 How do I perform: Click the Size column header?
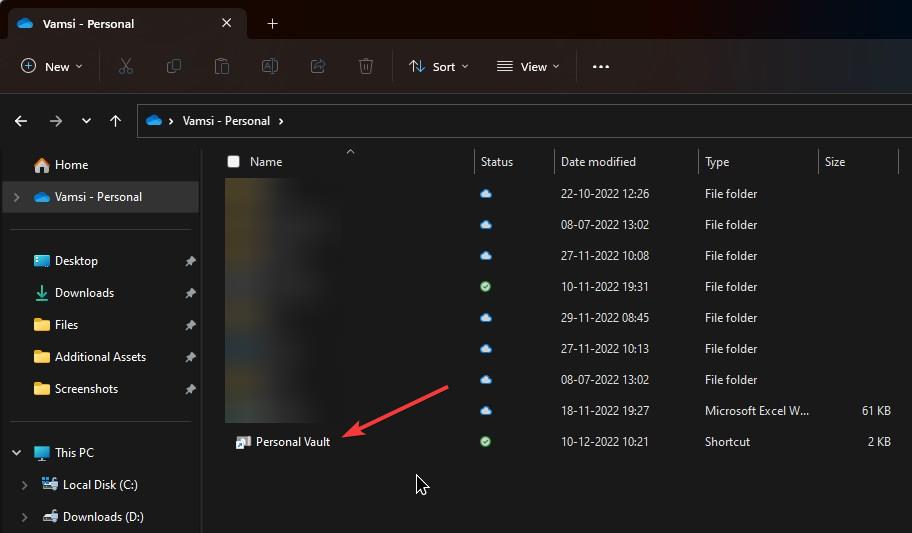click(x=835, y=162)
